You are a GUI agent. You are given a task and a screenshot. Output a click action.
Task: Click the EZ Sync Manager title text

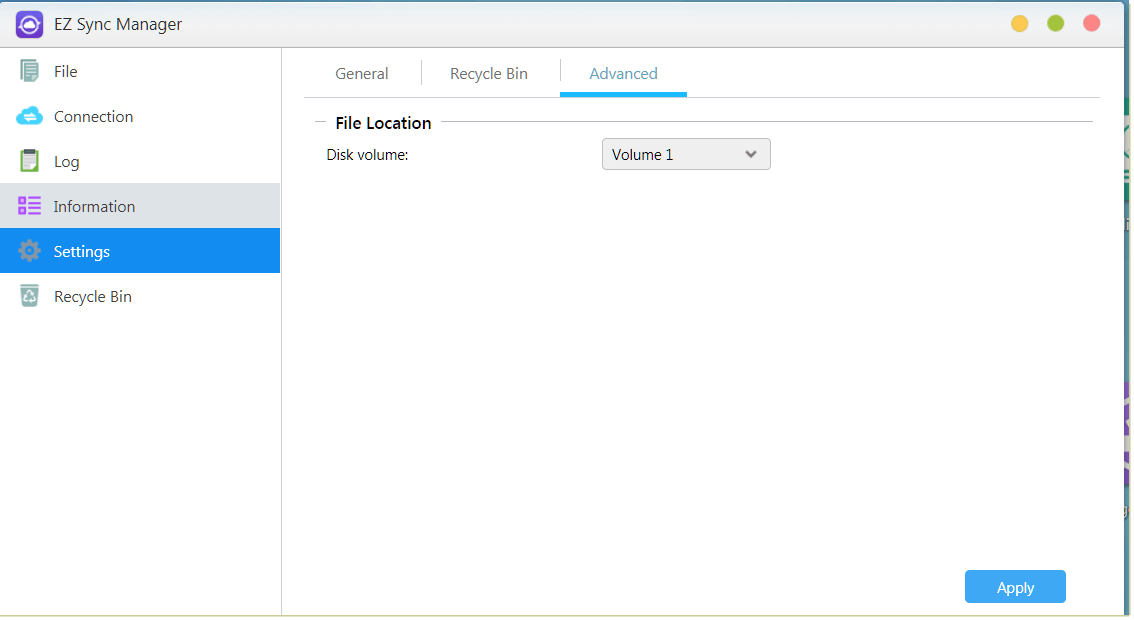[x=118, y=25]
